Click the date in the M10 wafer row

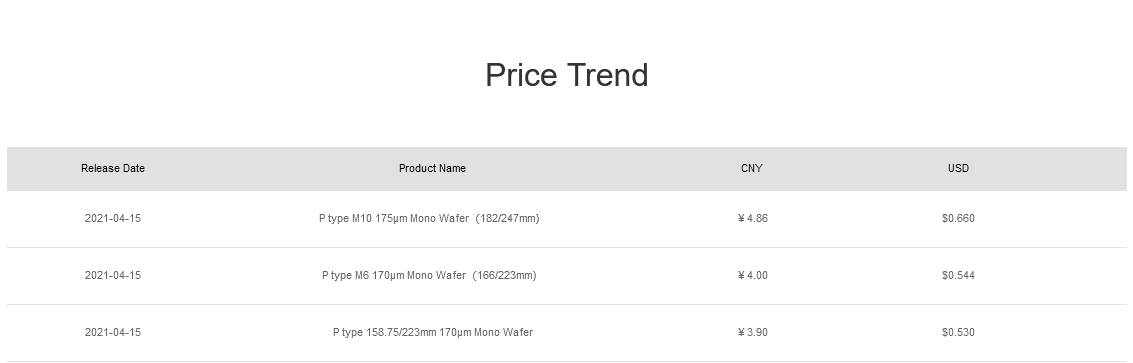click(x=113, y=218)
